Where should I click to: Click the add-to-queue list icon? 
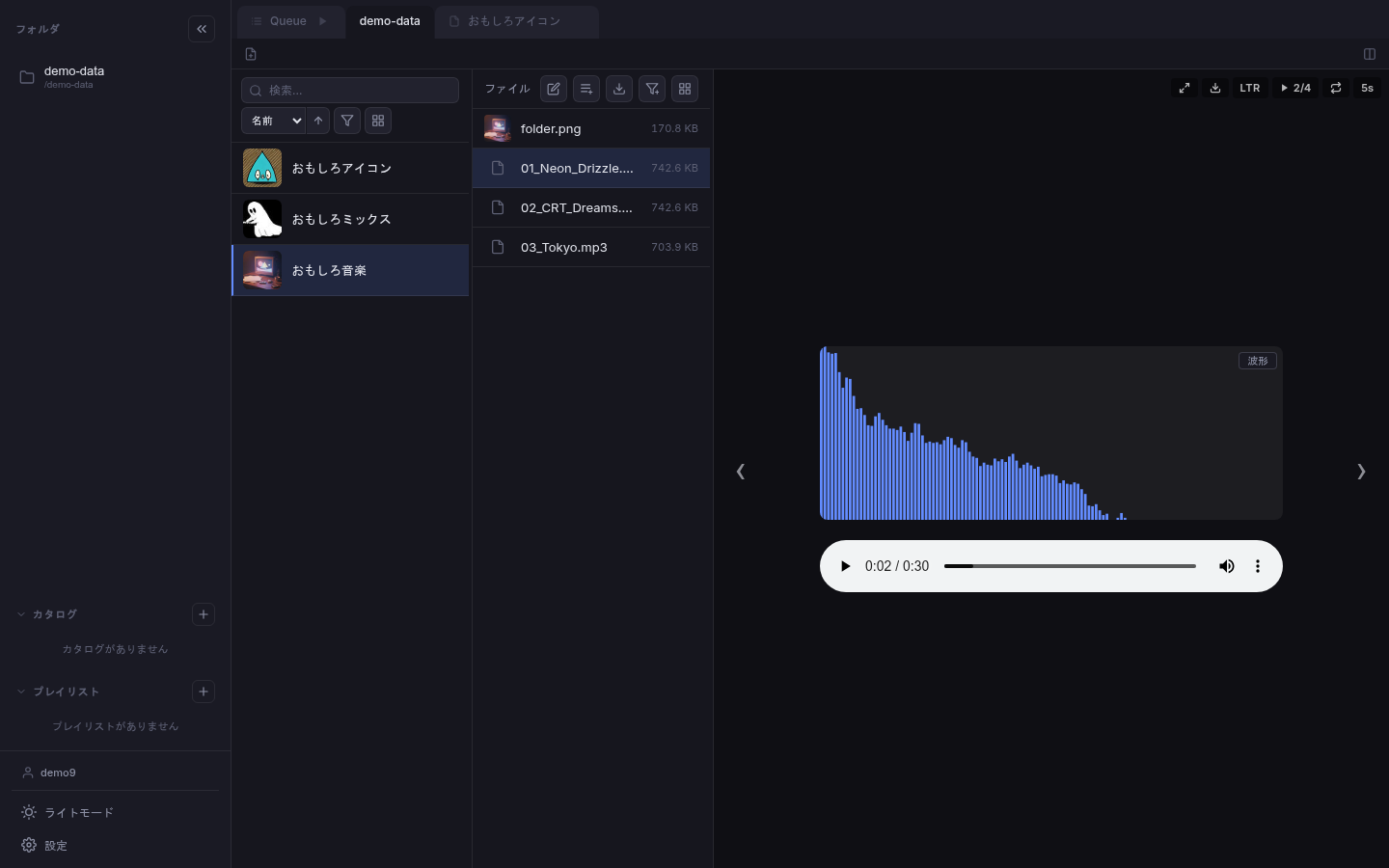[x=586, y=89]
